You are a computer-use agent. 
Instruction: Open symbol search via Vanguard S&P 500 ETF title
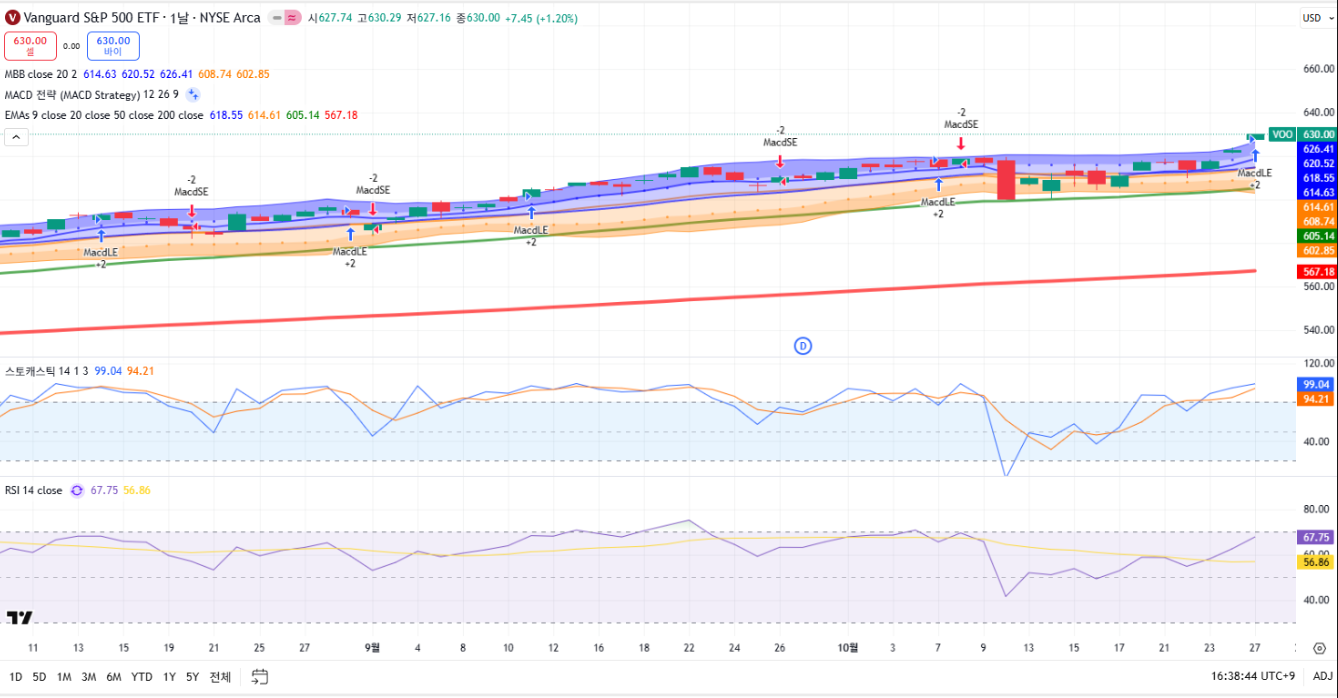142,18
